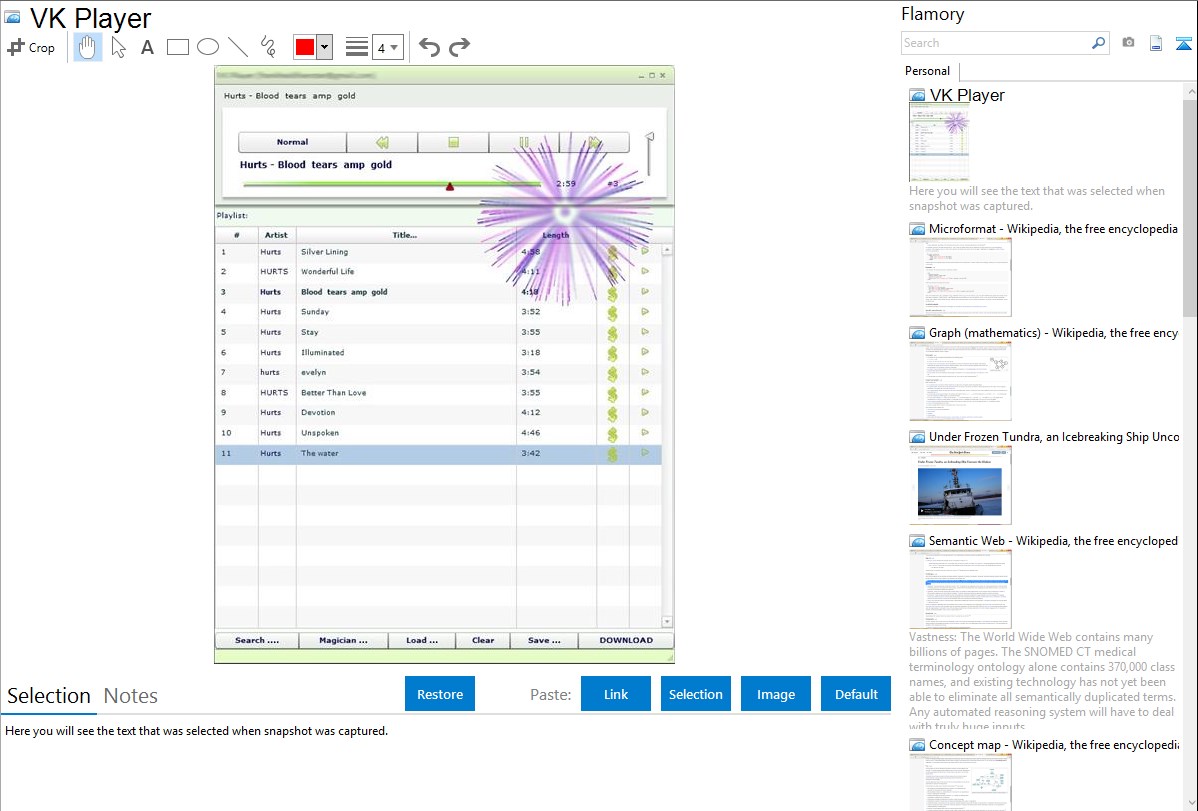Redo the last undone edit
Screen dimensions: 1198x811
click(459, 47)
